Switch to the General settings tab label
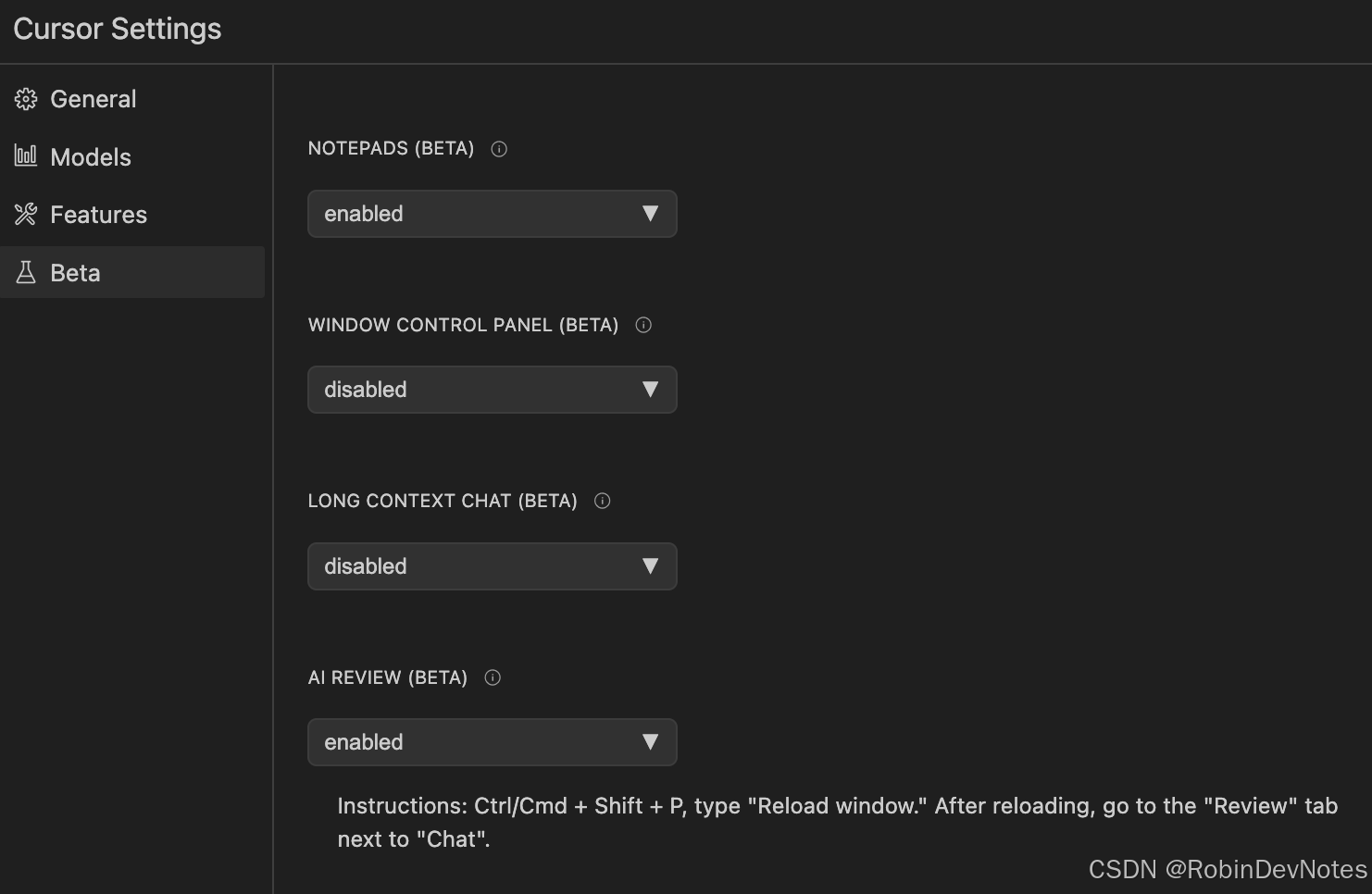Screen dimensions: 1372x894 [x=93, y=99]
